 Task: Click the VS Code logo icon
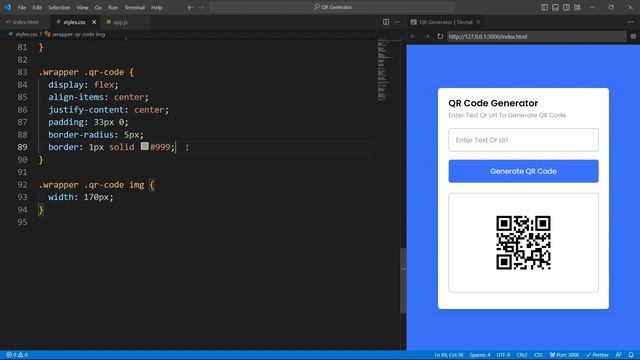[x=7, y=7]
